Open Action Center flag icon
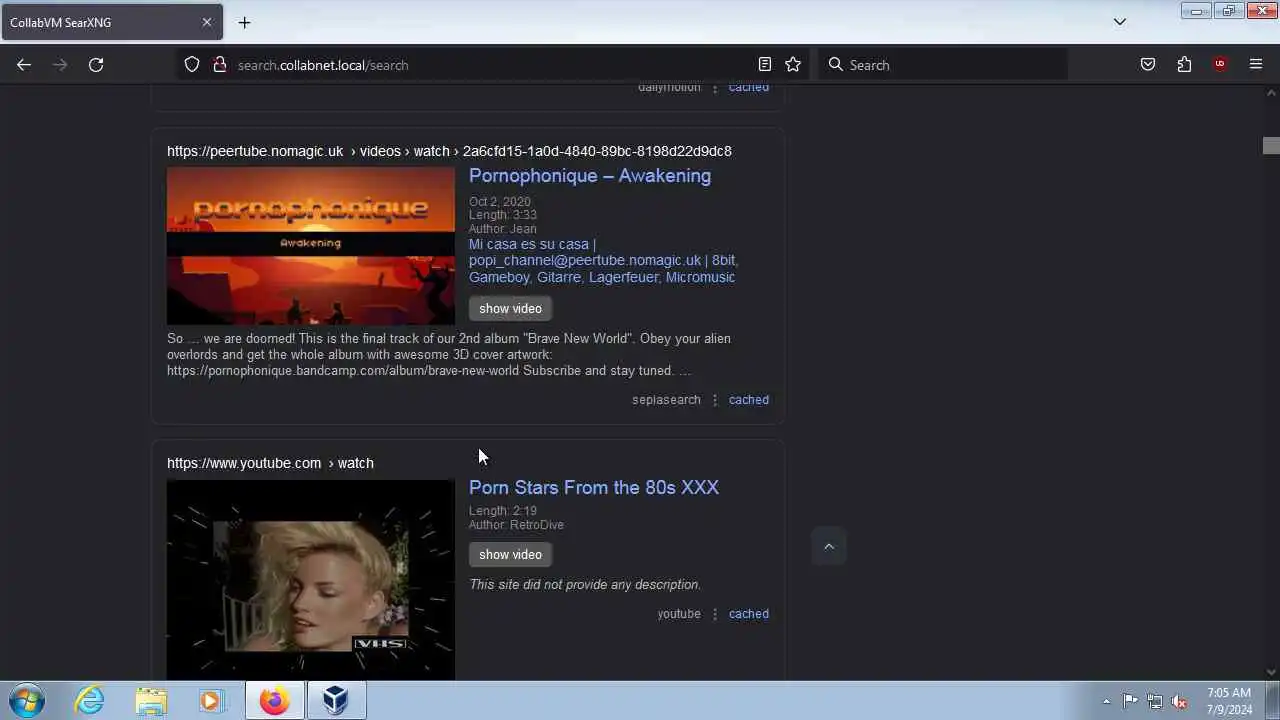1280x720 pixels. point(1130,701)
